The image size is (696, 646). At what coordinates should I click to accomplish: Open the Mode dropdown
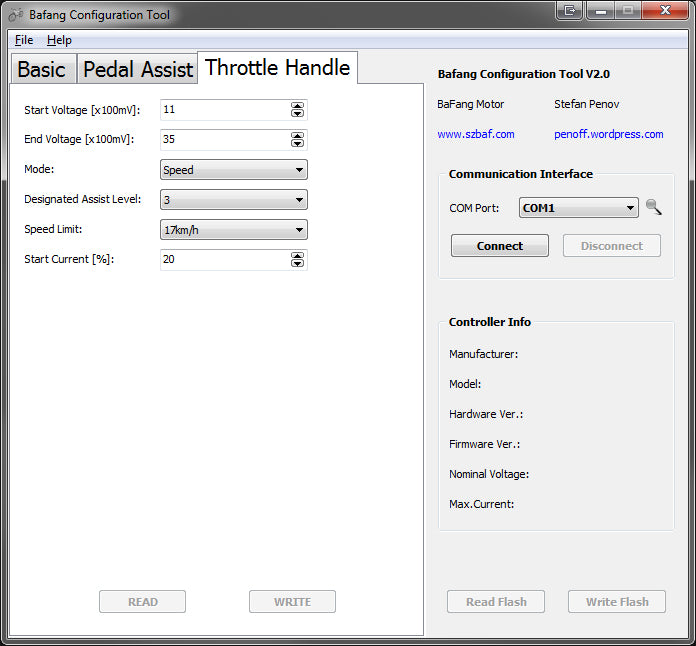click(x=233, y=170)
